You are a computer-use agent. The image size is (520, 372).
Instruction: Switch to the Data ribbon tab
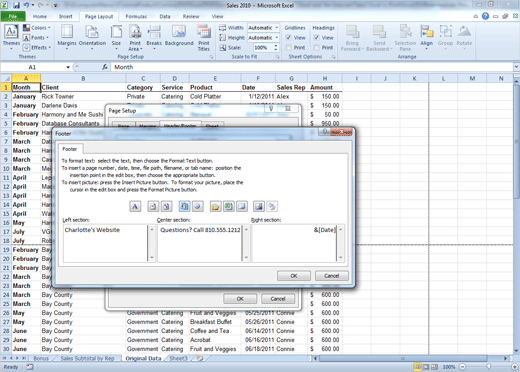point(165,16)
